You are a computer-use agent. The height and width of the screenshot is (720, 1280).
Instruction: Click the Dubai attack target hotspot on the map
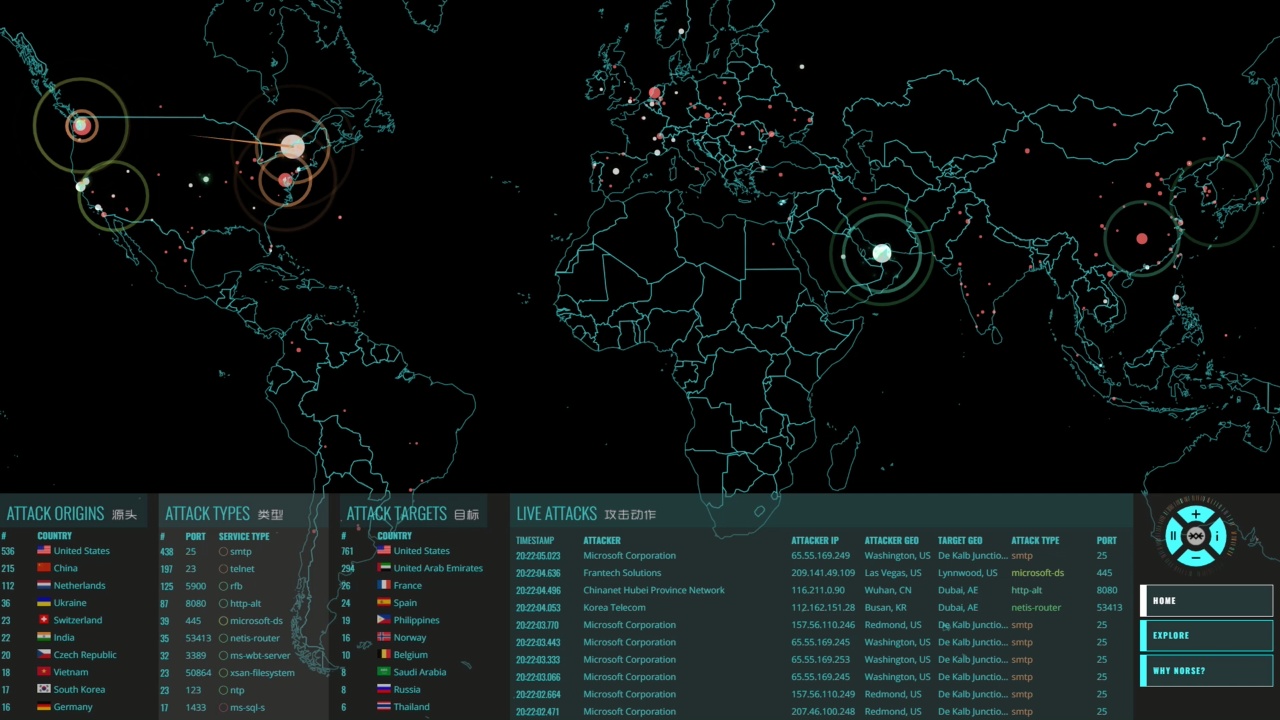point(881,254)
